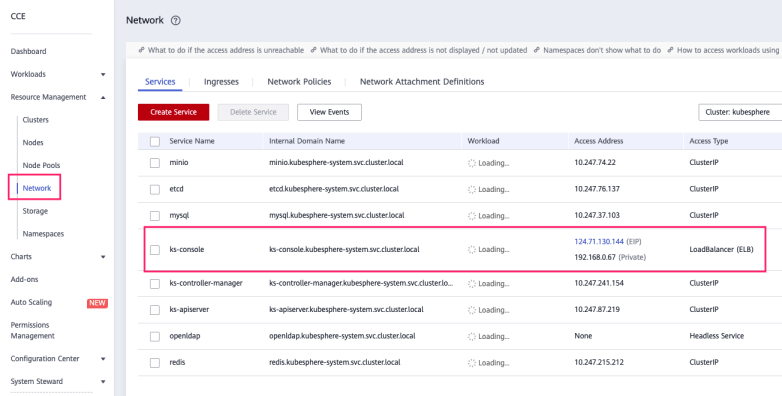Image resolution: width=782 pixels, height=396 pixels.
Task: Click the Access Type column header
Action: [x=709, y=141]
